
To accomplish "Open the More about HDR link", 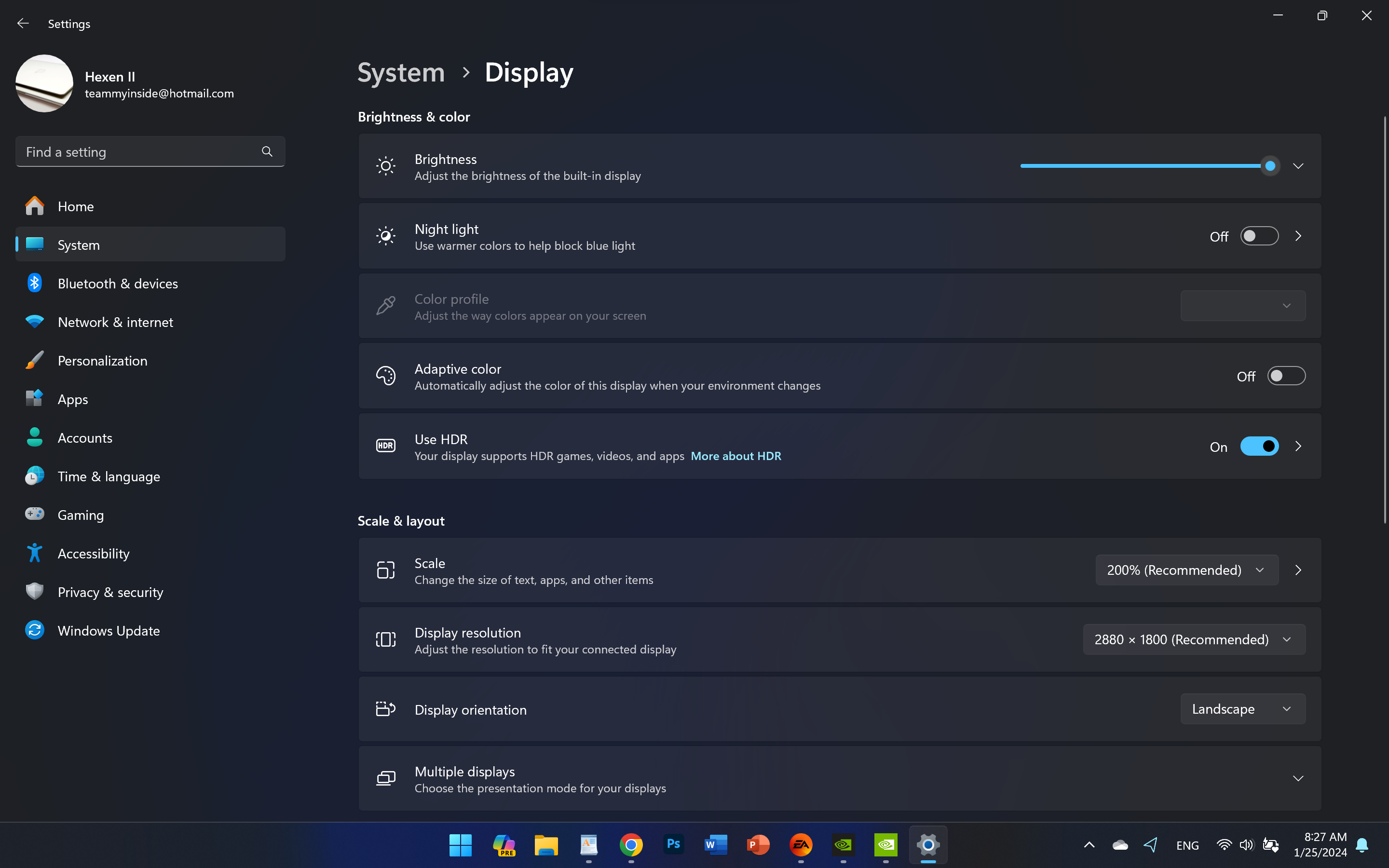I will pos(735,456).
